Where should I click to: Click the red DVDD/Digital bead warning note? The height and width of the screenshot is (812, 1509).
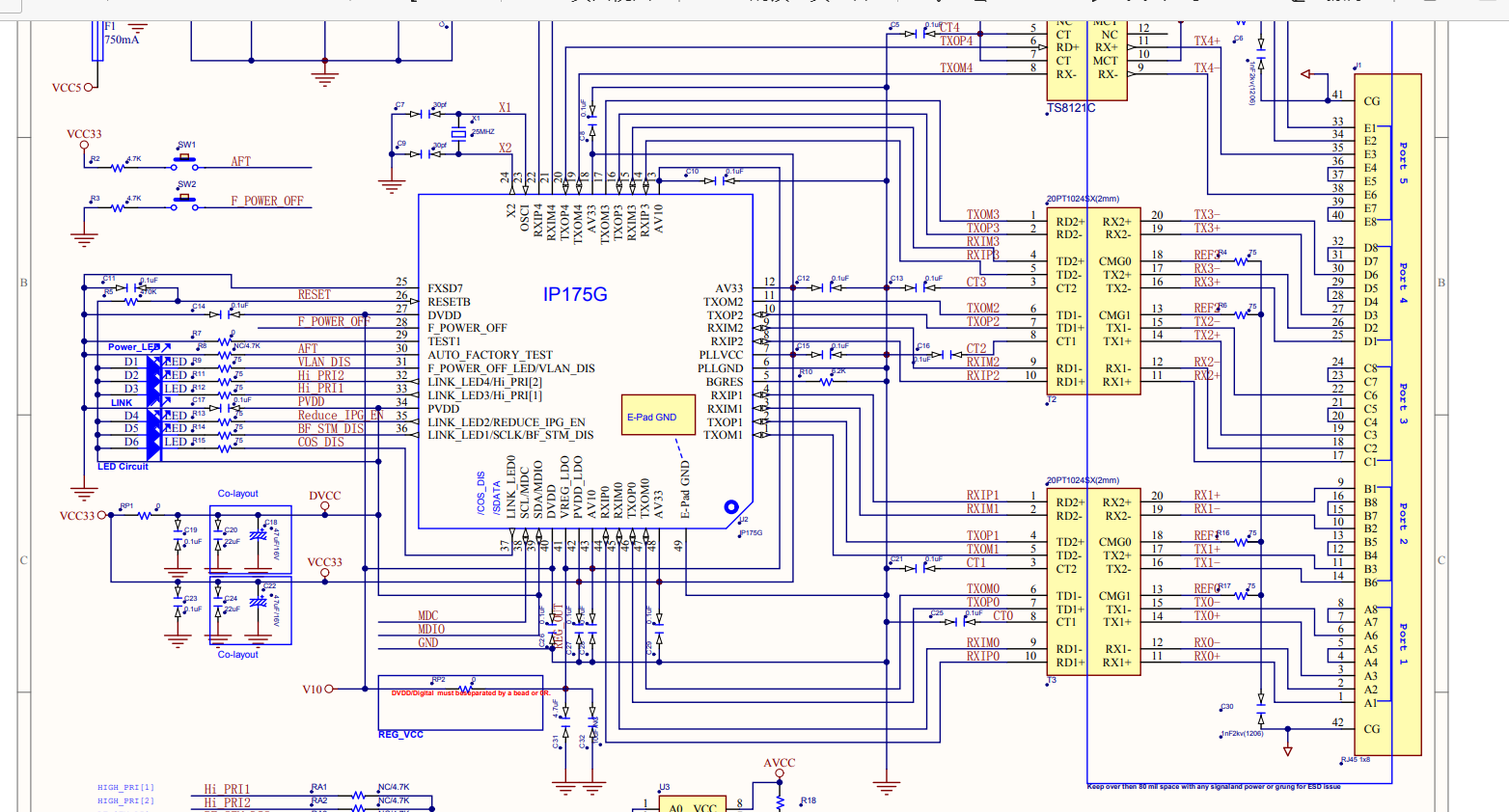[x=470, y=693]
